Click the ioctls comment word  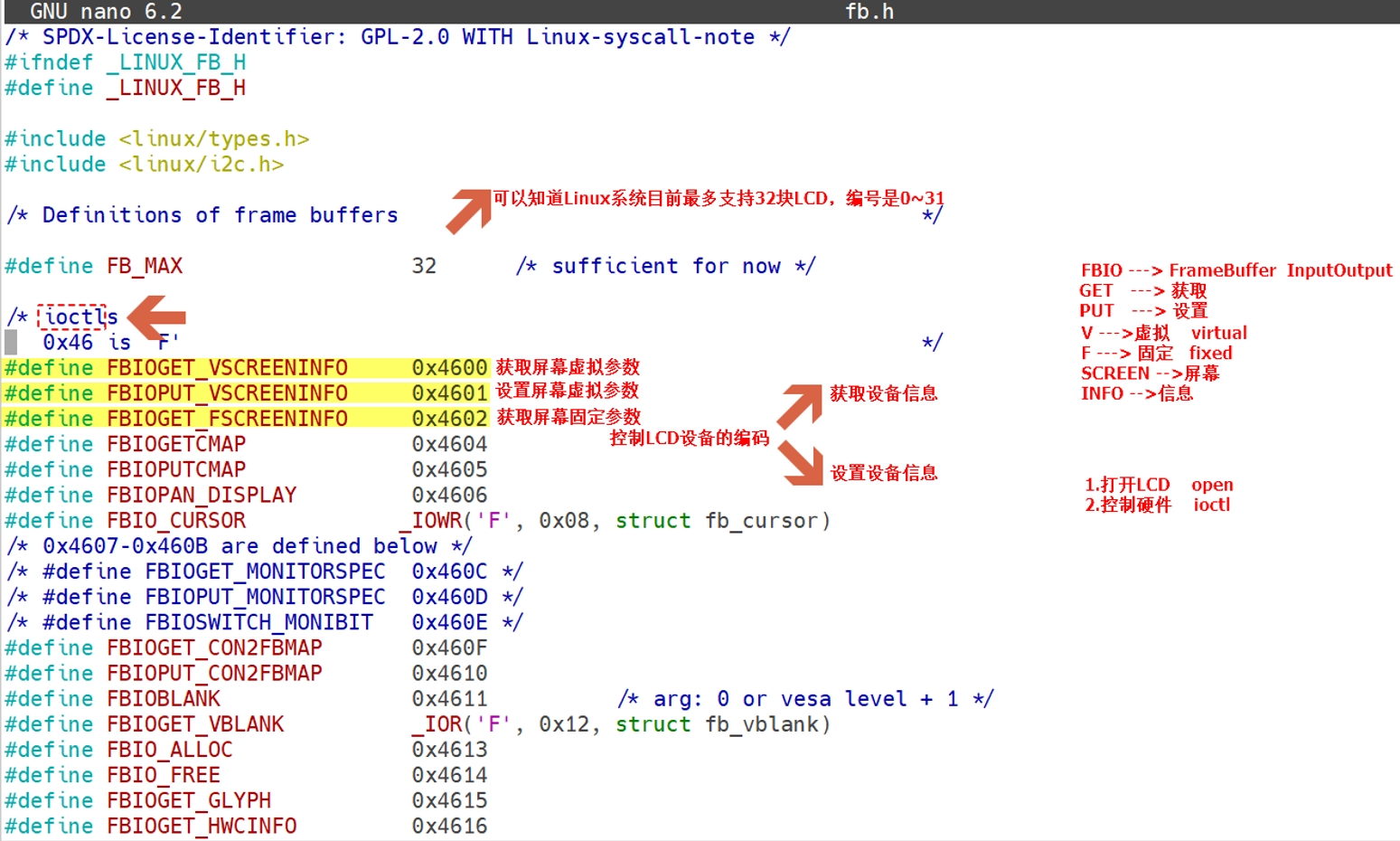[81, 317]
